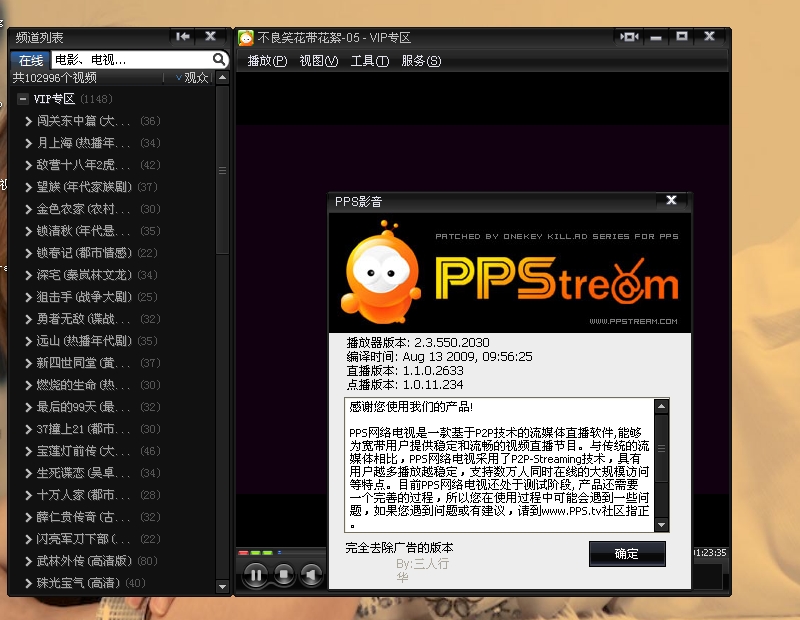Open the 视图(V) menu
Image resolution: width=800 pixels, height=620 pixels.
(x=318, y=61)
